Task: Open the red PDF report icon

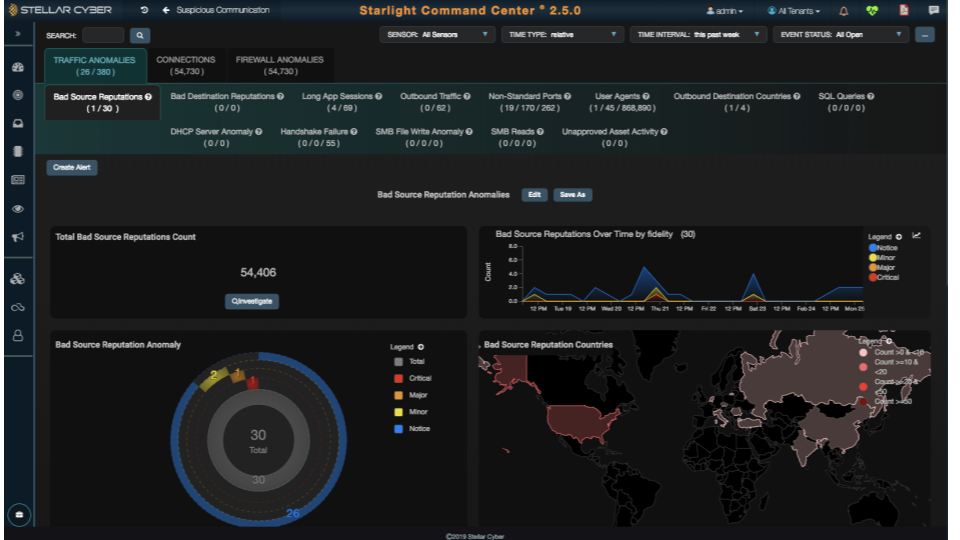Action: point(904,10)
